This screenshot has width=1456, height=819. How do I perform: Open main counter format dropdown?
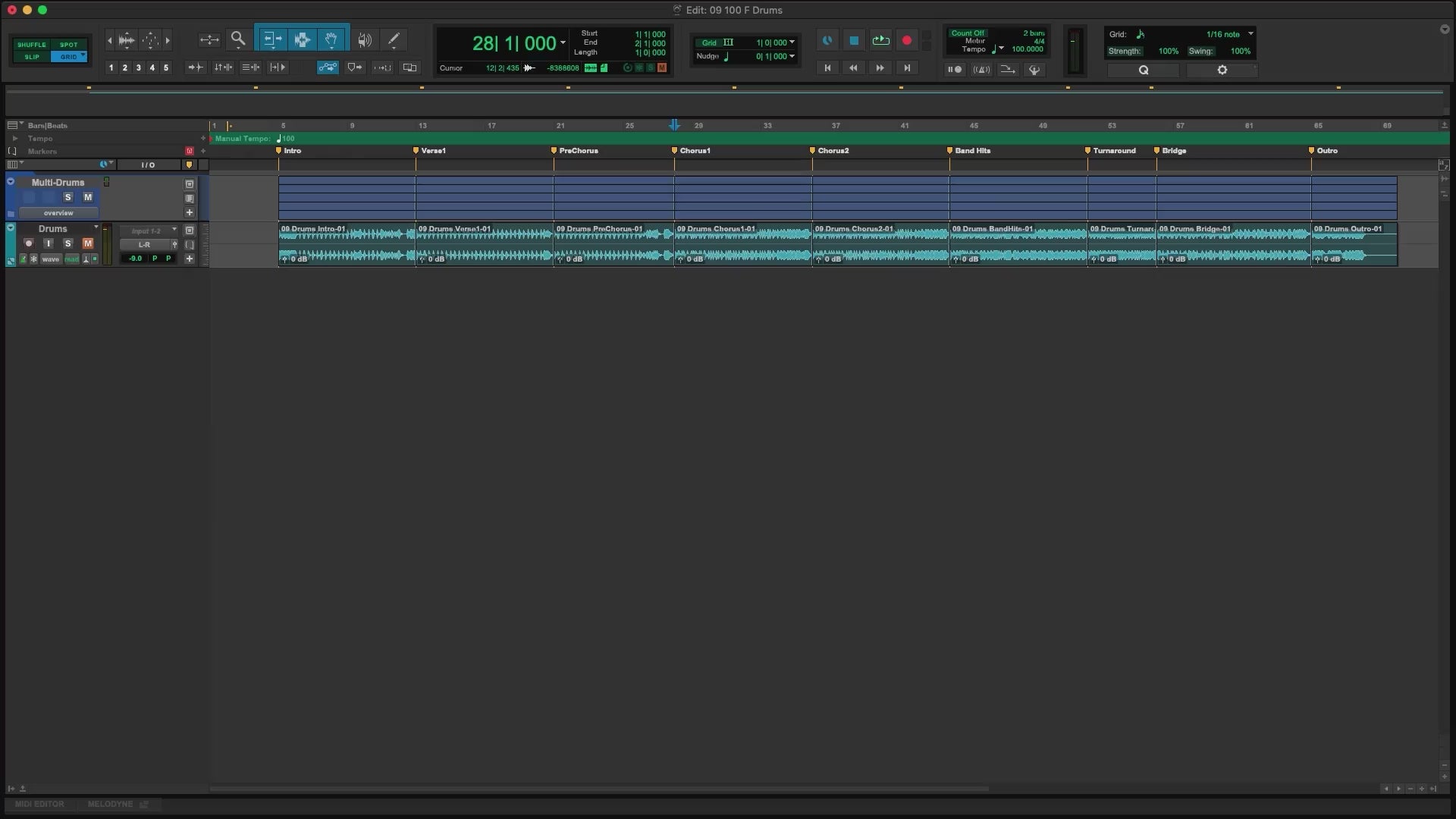tap(563, 43)
